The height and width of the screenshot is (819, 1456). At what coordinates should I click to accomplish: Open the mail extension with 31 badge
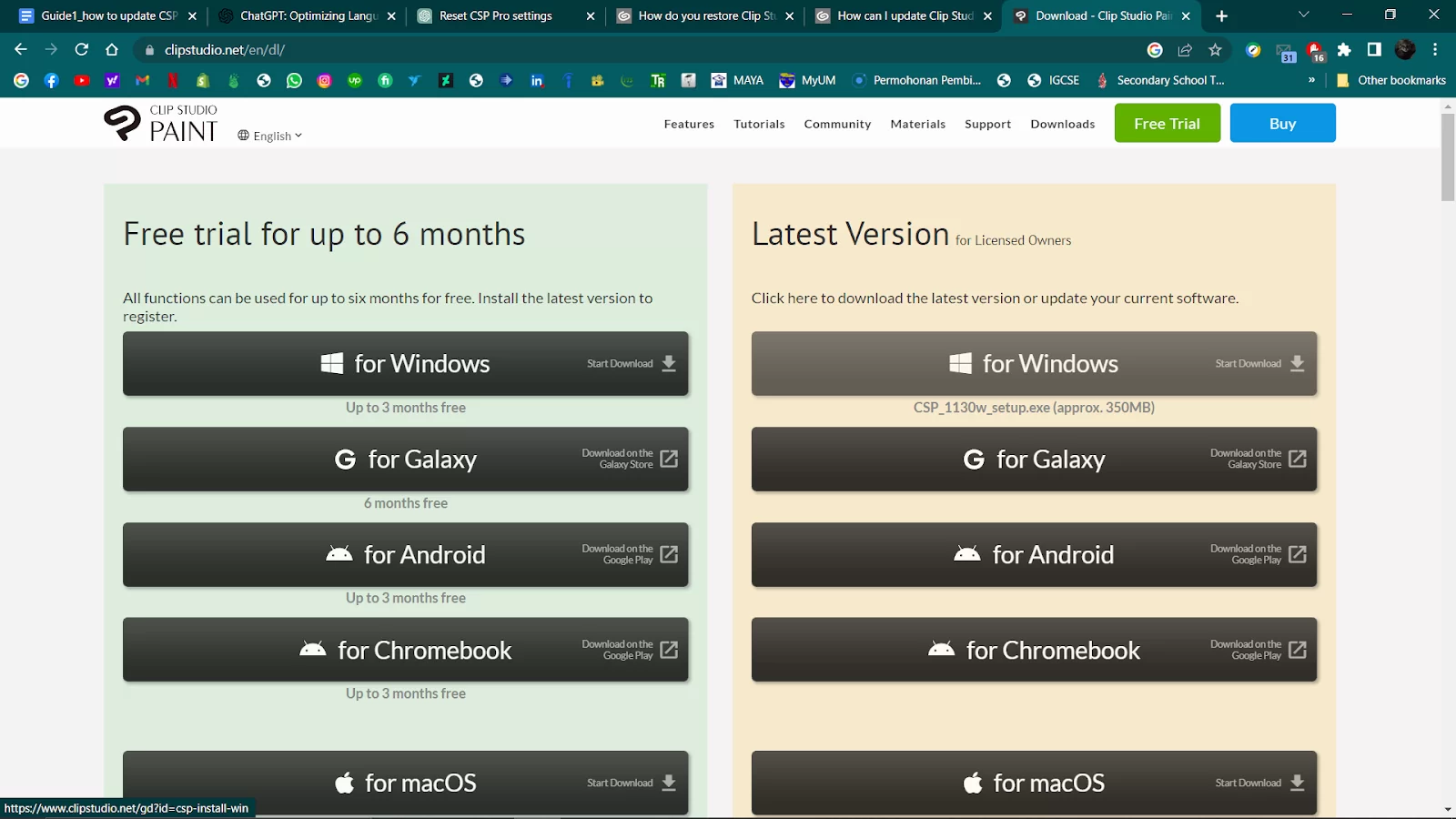click(x=1285, y=53)
